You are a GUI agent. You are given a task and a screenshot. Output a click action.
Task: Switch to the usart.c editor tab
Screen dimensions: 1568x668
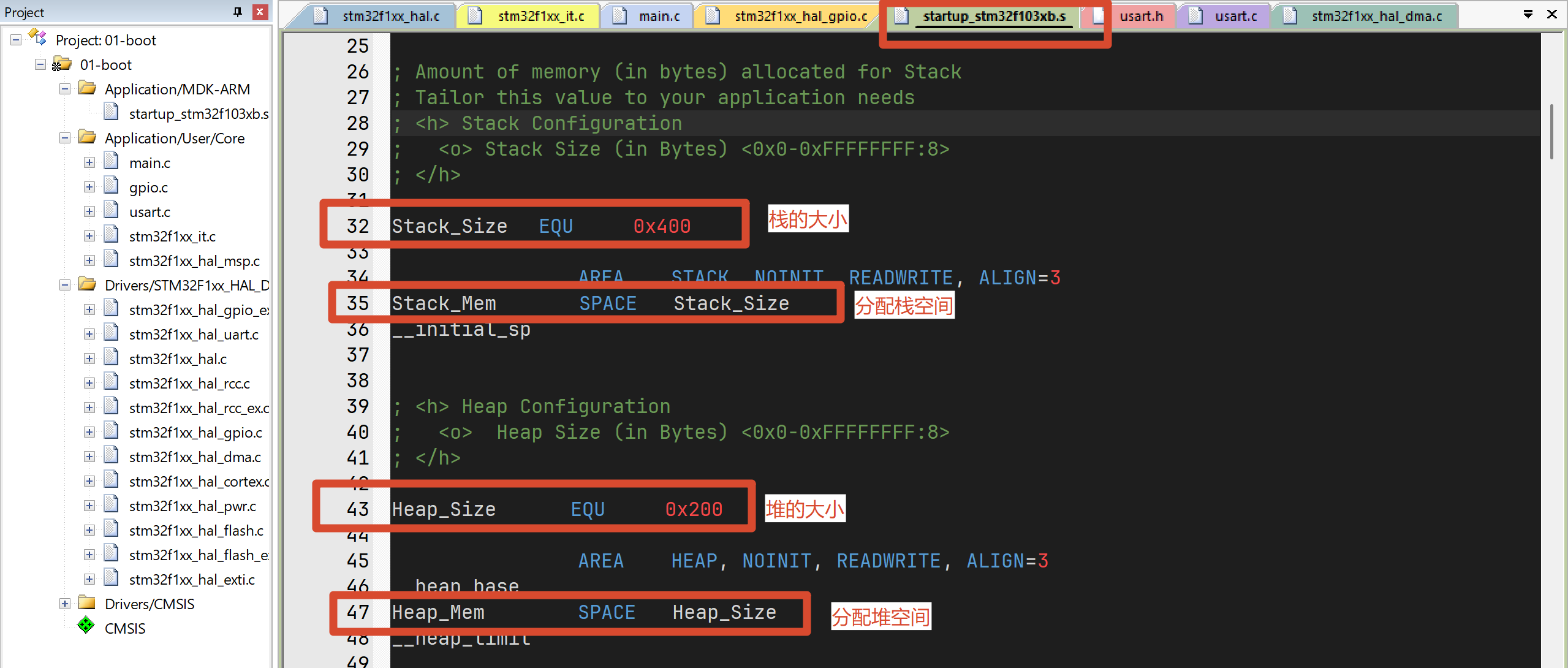1236,17
